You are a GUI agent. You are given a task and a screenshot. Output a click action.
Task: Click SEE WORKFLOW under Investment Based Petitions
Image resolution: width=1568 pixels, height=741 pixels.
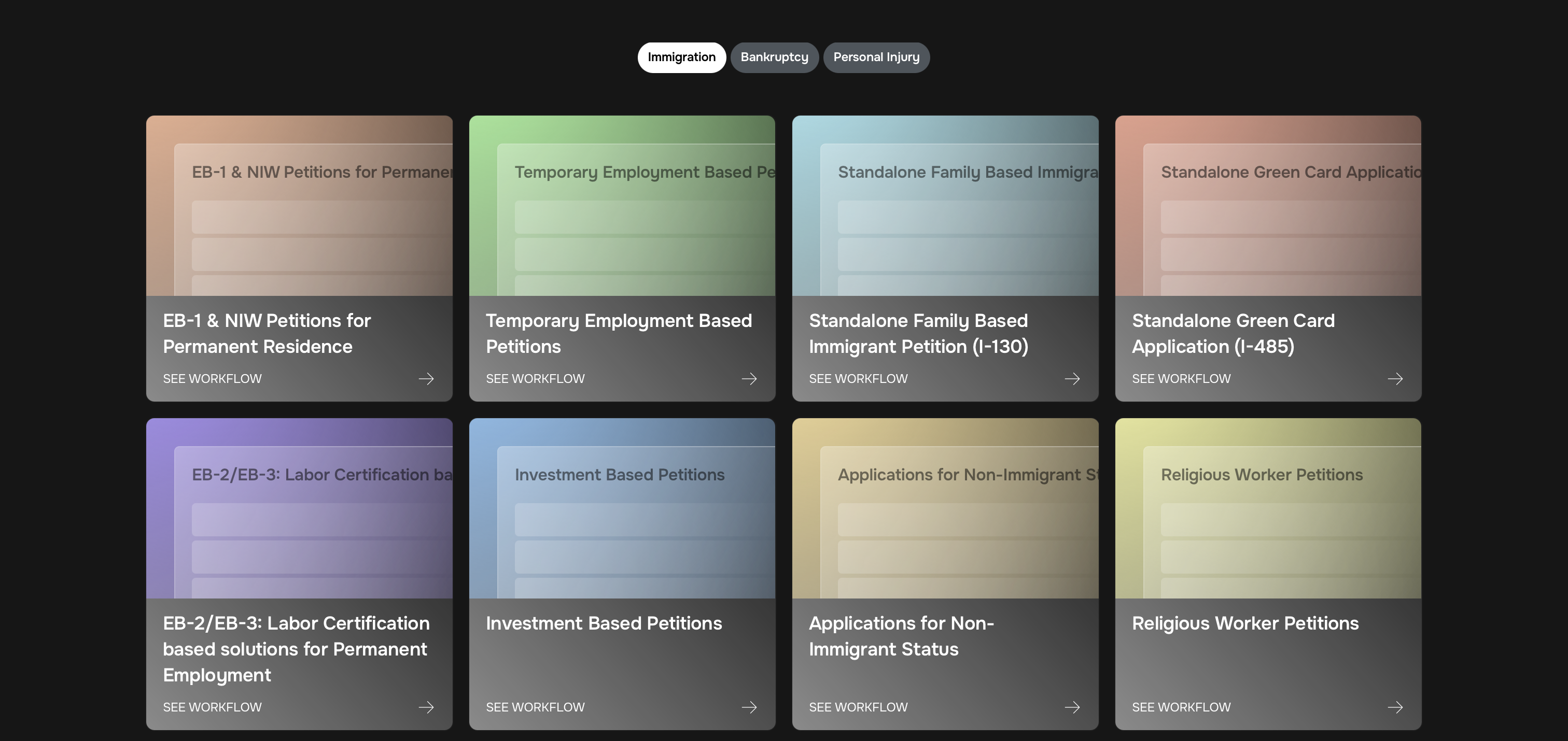pyautogui.click(x=535, y=707)
